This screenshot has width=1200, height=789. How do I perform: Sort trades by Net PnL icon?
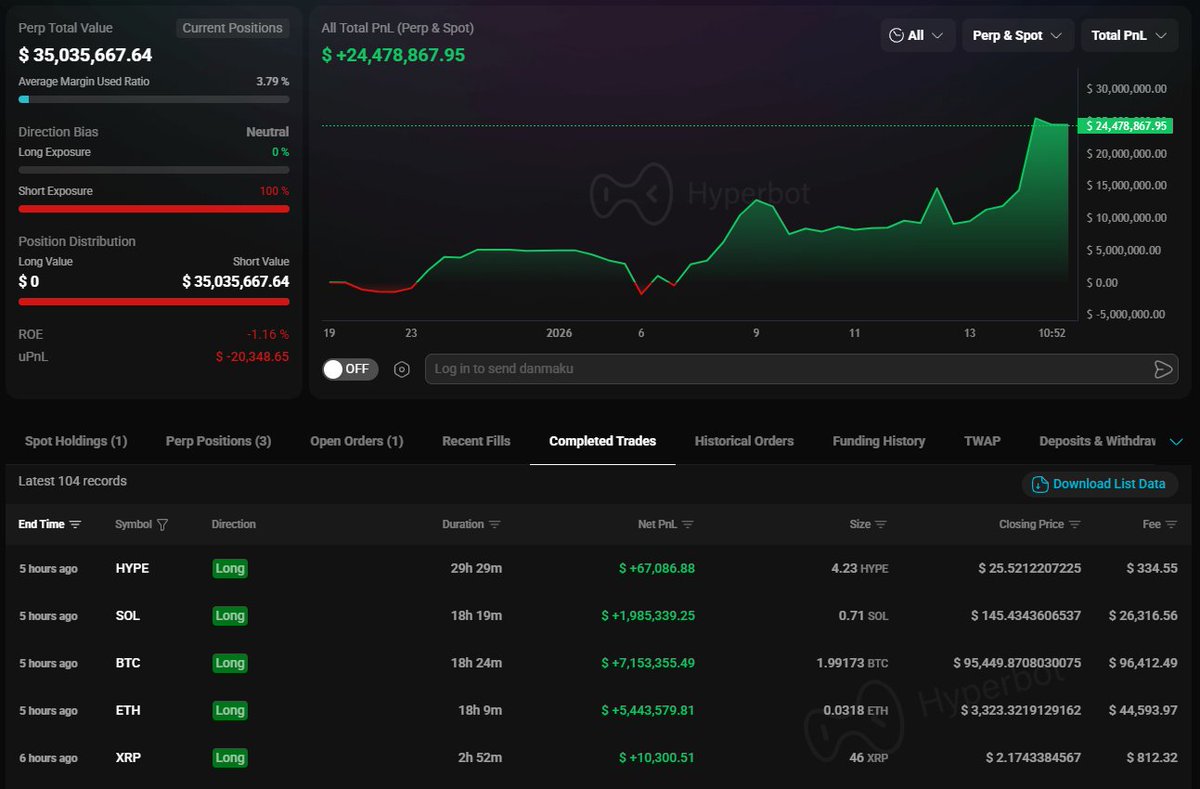coord(688,524)
